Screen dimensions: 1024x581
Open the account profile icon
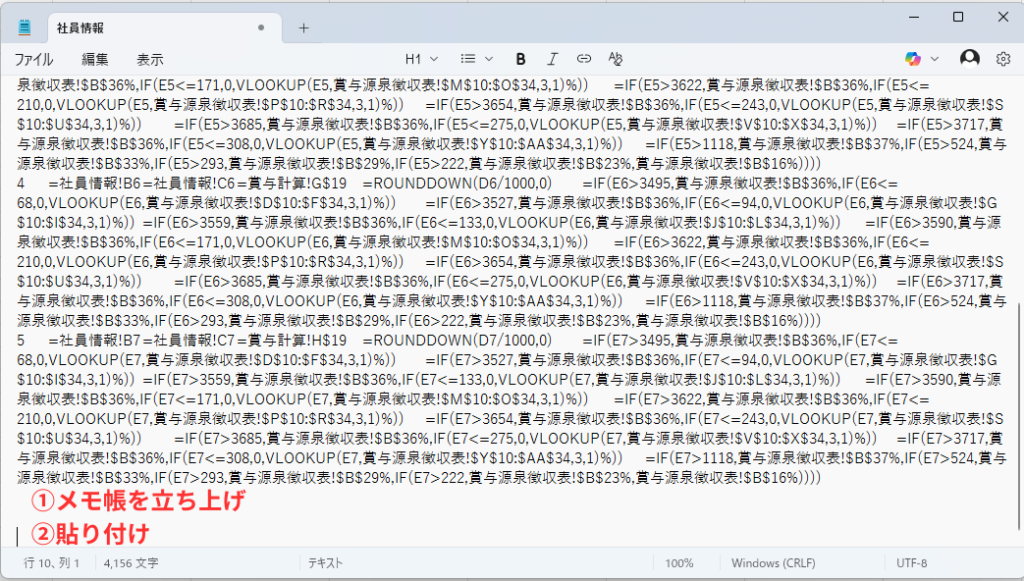click(x=969, y=59)
